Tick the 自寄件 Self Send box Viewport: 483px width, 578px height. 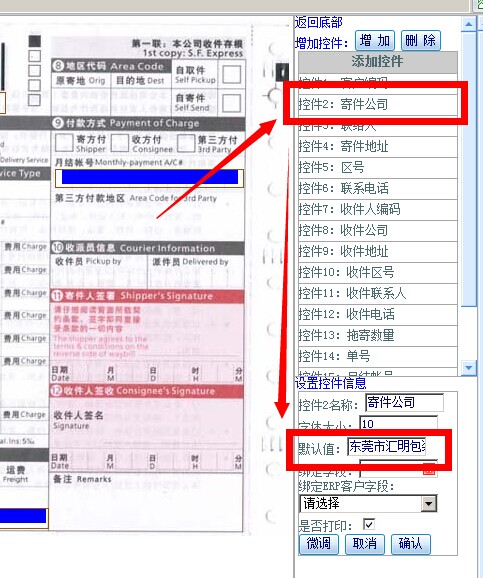tap(232, 102)
